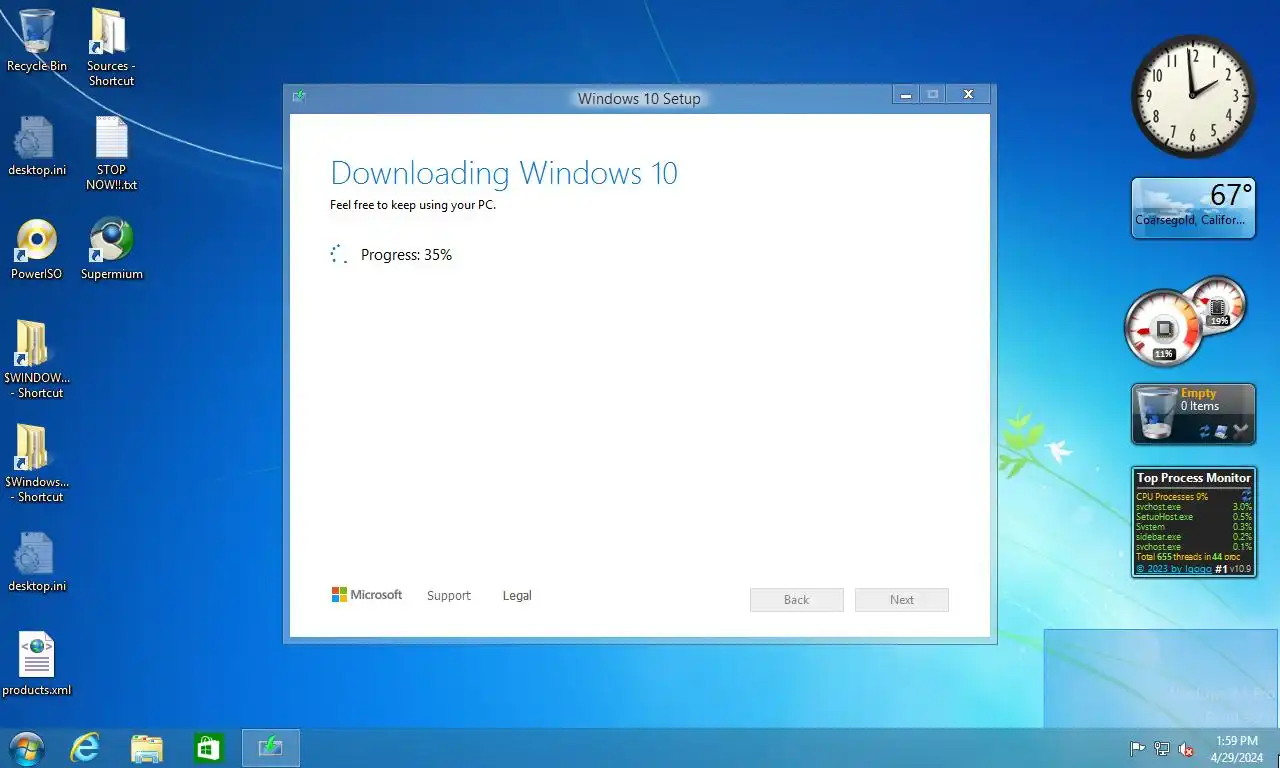Screen dimensions: 1280x768
Task: Click the network tray icon
Action: 1162,749
